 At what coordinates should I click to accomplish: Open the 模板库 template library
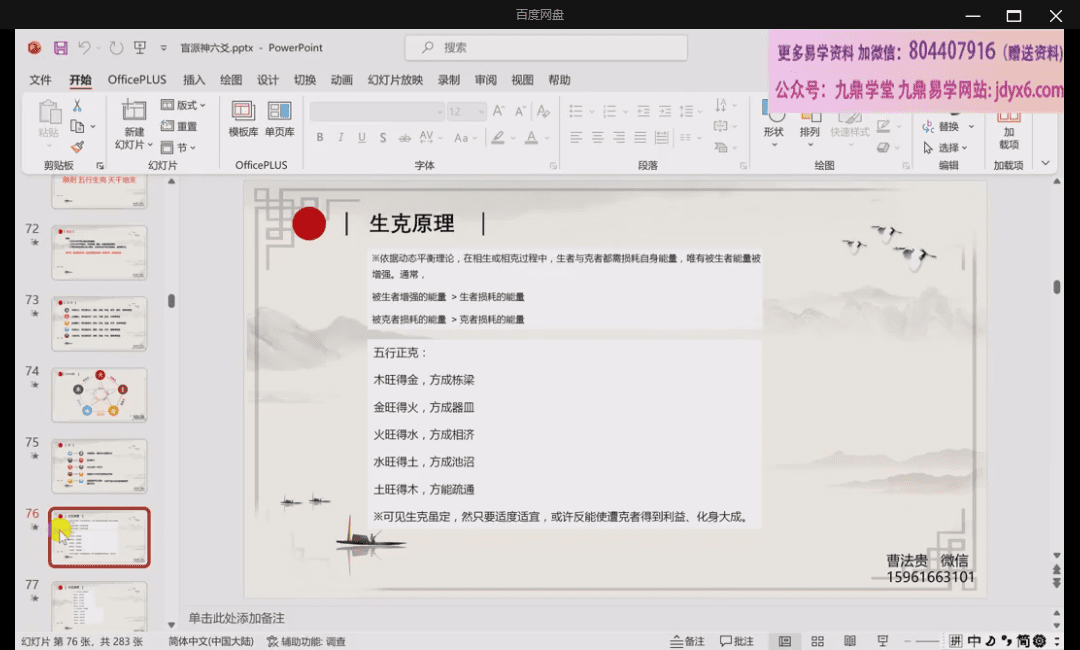(243, 118)
